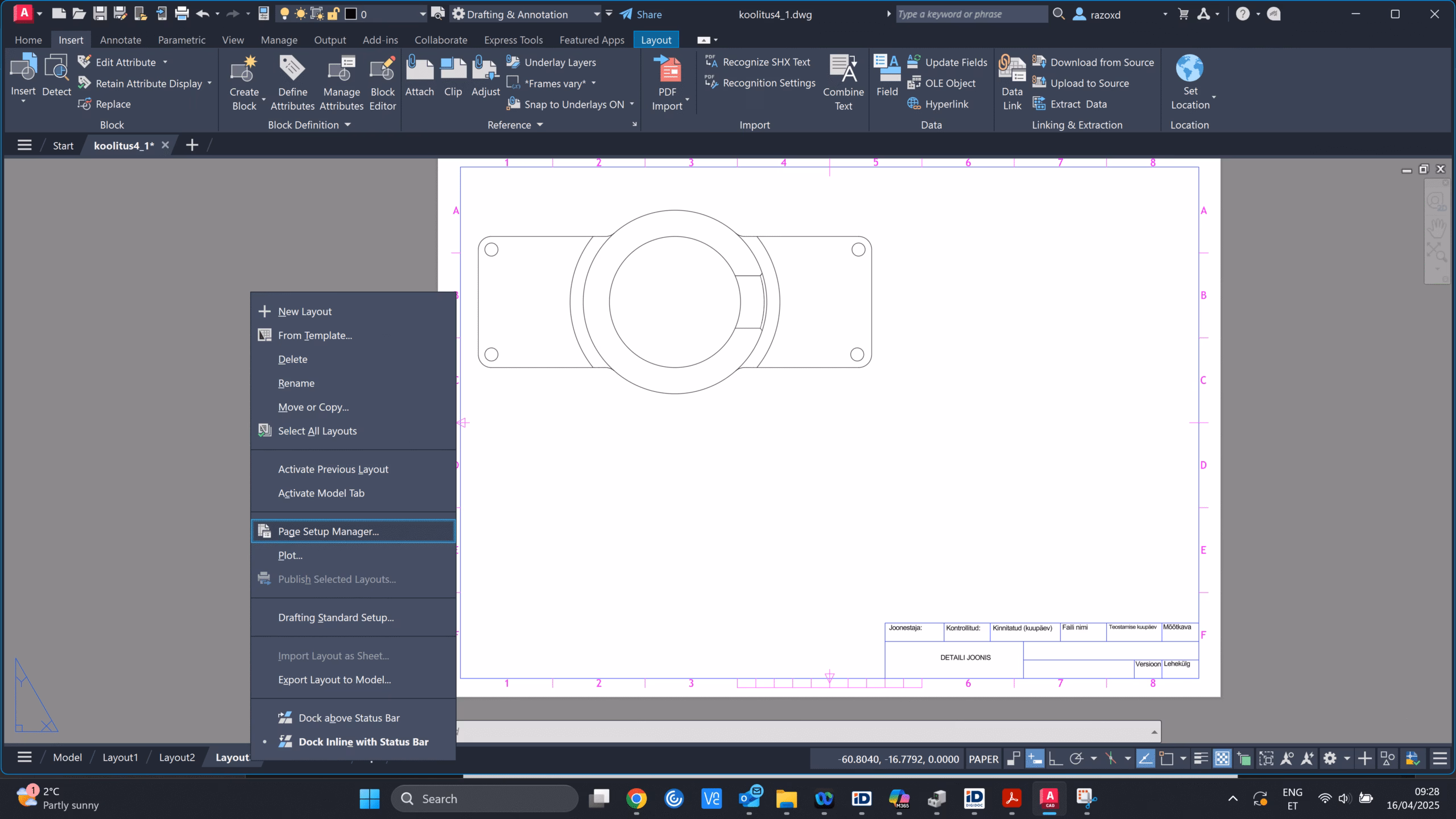This screenshot has height=819, width=1456.
Task: Click the Share button
Action: 641,14
